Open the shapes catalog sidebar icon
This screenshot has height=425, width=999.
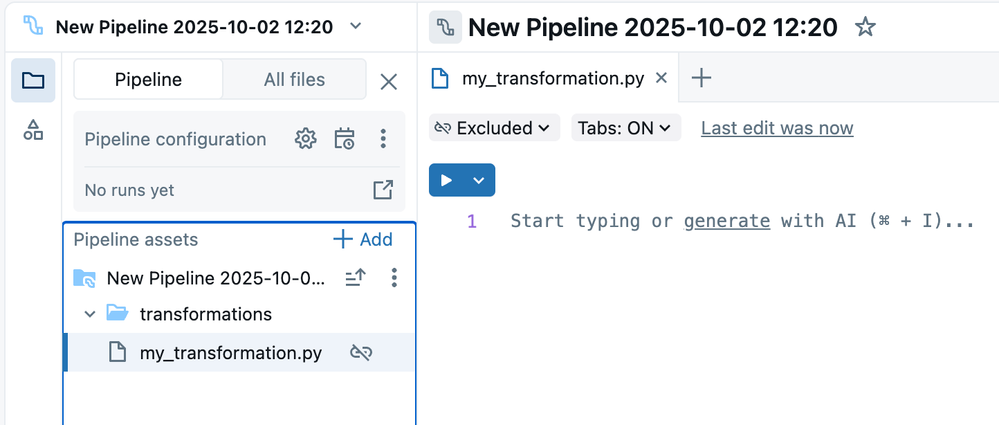point(33,130)
